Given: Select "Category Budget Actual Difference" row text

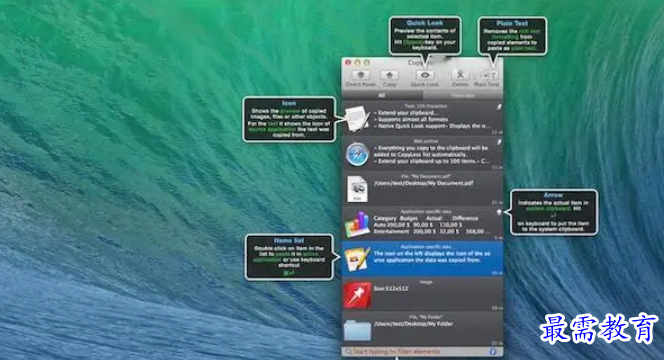Looking at the screenshot, I should tap(426, 218).
